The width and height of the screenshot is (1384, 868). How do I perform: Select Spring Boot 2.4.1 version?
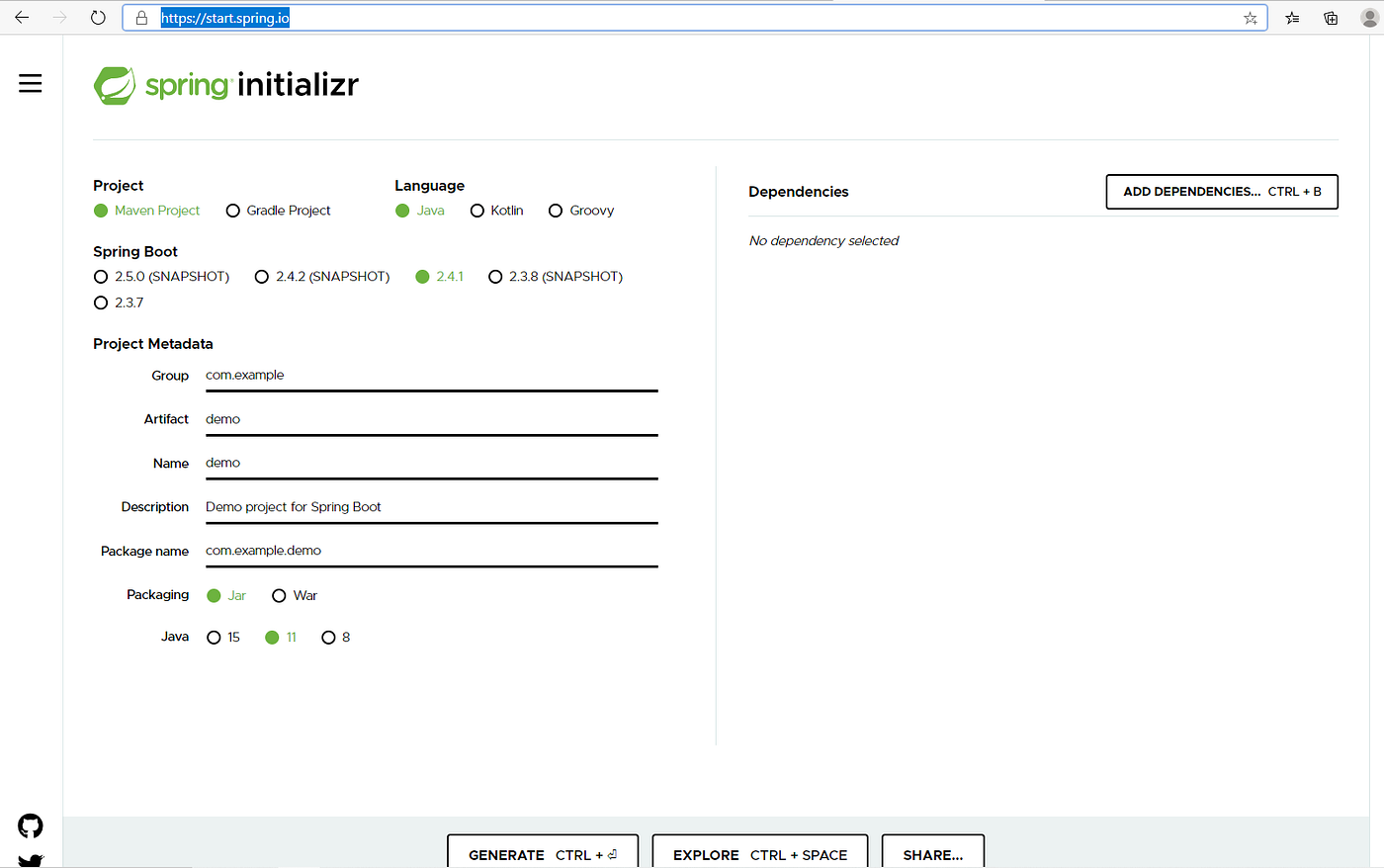pyautogui.click(x=439, y=277)
